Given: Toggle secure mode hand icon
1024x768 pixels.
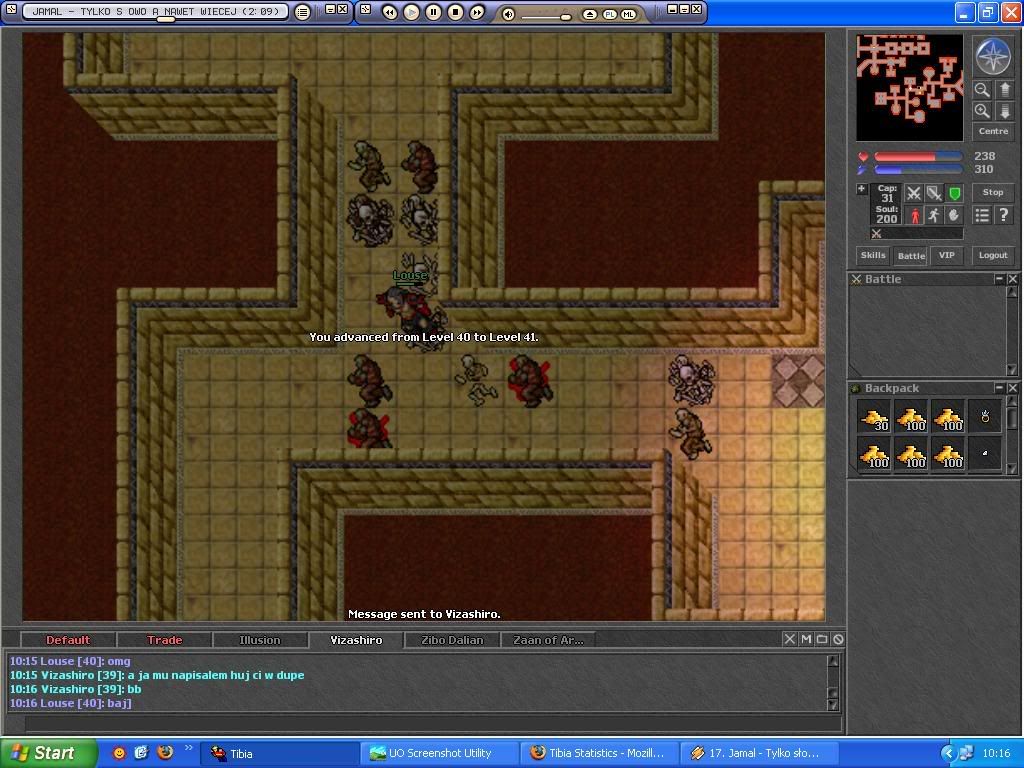Looking at the screenshot, I should [x=954, y=215].
